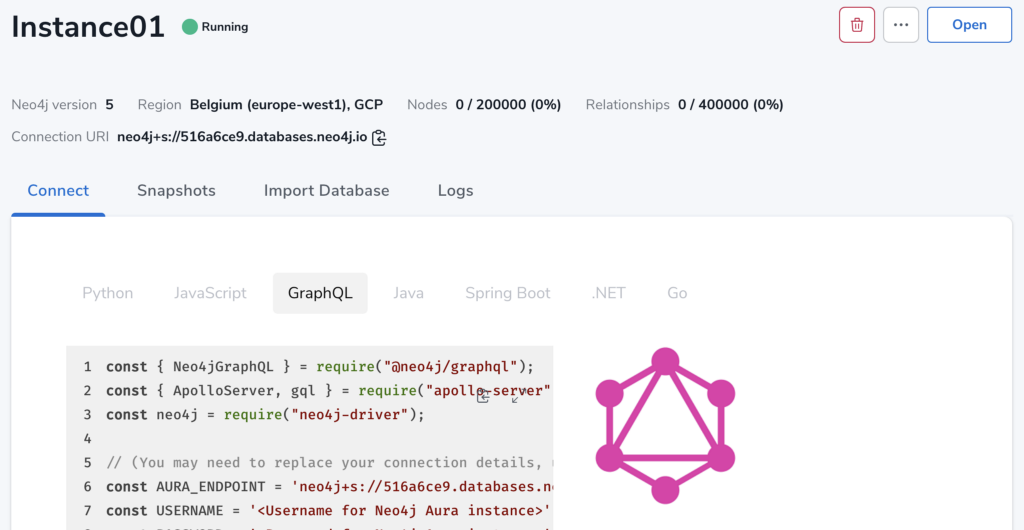Click the Belgium (europe-west1), GCP region value
Image resolution: width=1024 pixels, height=530 pixels.
(x=286, y=104)
